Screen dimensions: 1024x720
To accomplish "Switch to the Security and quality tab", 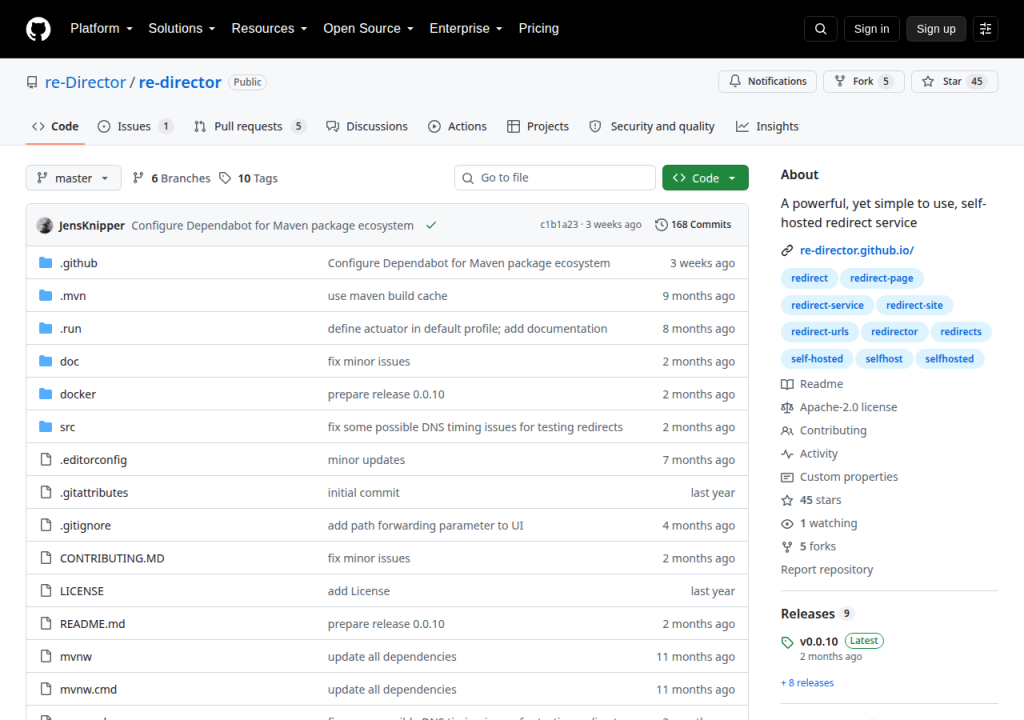I will (x=652, y=126).
